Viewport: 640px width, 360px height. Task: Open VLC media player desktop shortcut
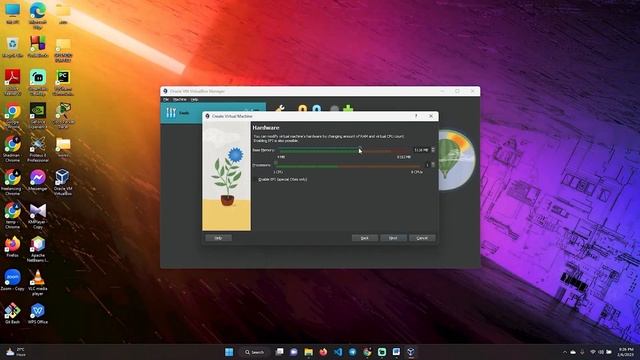coord(38,282)
